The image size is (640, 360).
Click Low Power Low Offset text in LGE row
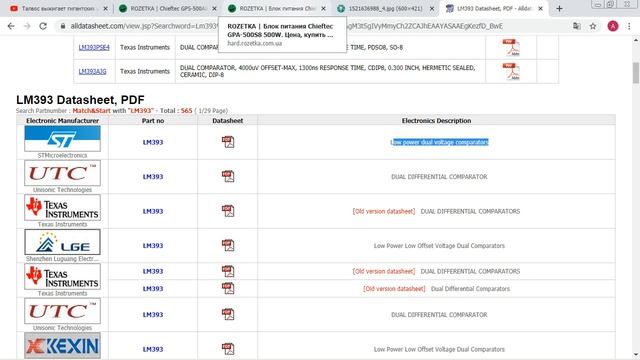[x=439, y=246]
